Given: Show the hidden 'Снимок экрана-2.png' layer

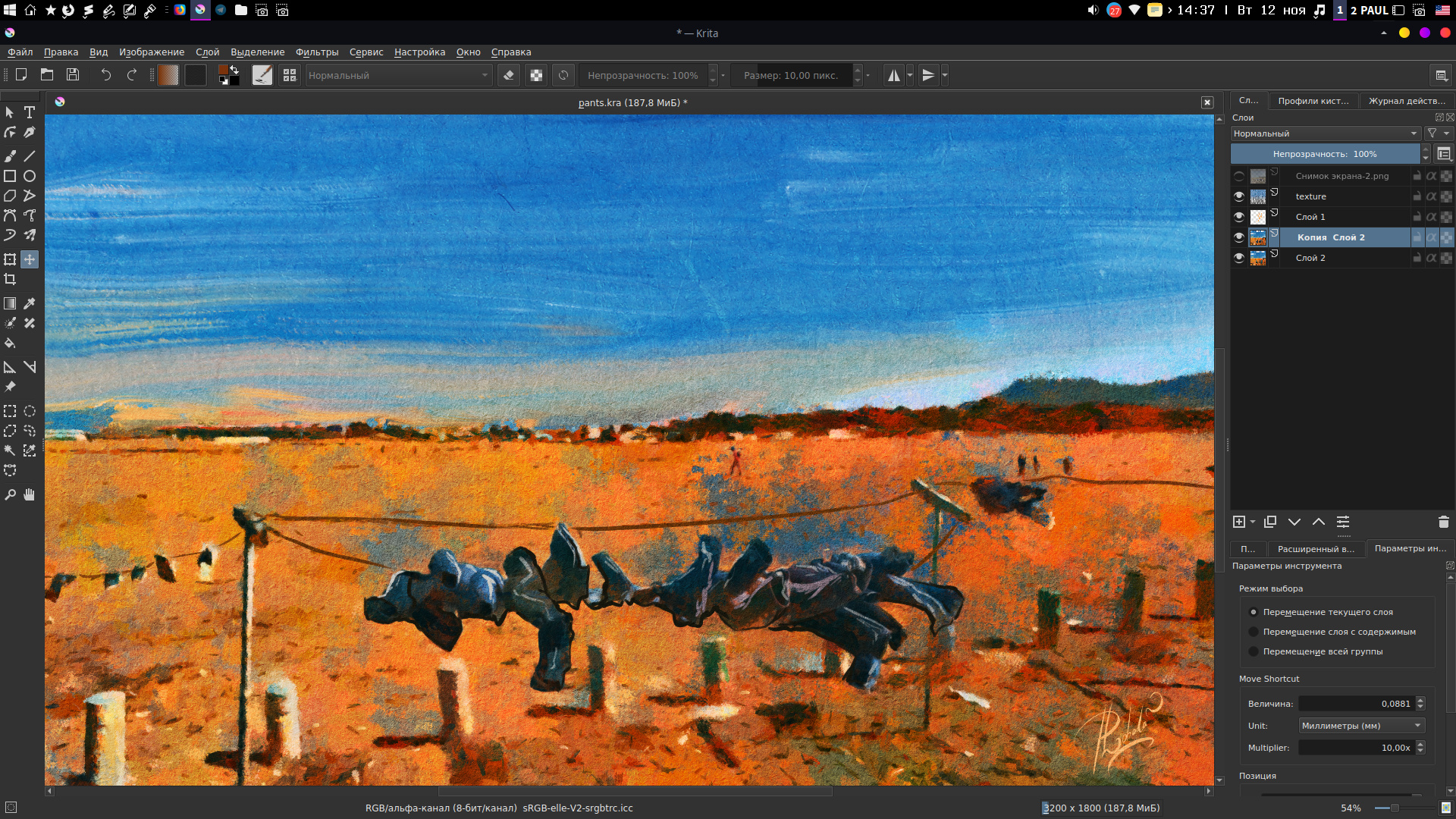Looking at the screenshot, I should pyautogui.click(x=1239, y=176).
